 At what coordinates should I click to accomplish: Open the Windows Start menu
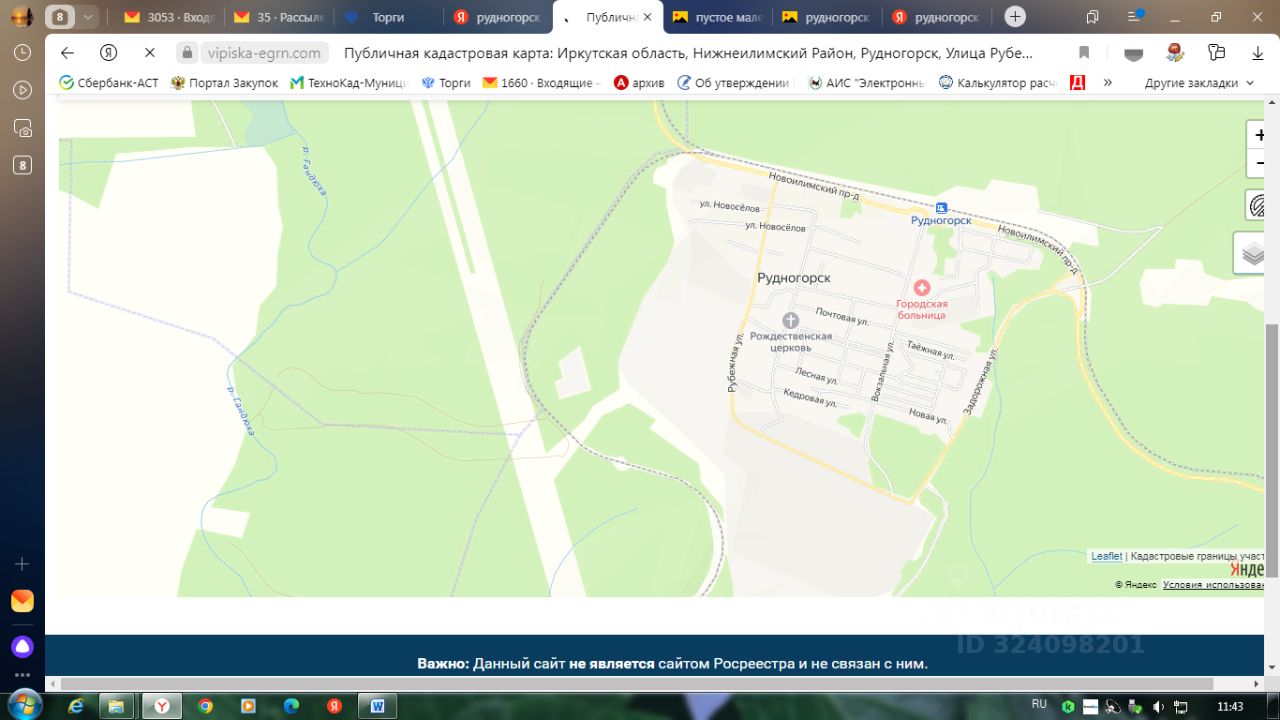tap(22, 706)
